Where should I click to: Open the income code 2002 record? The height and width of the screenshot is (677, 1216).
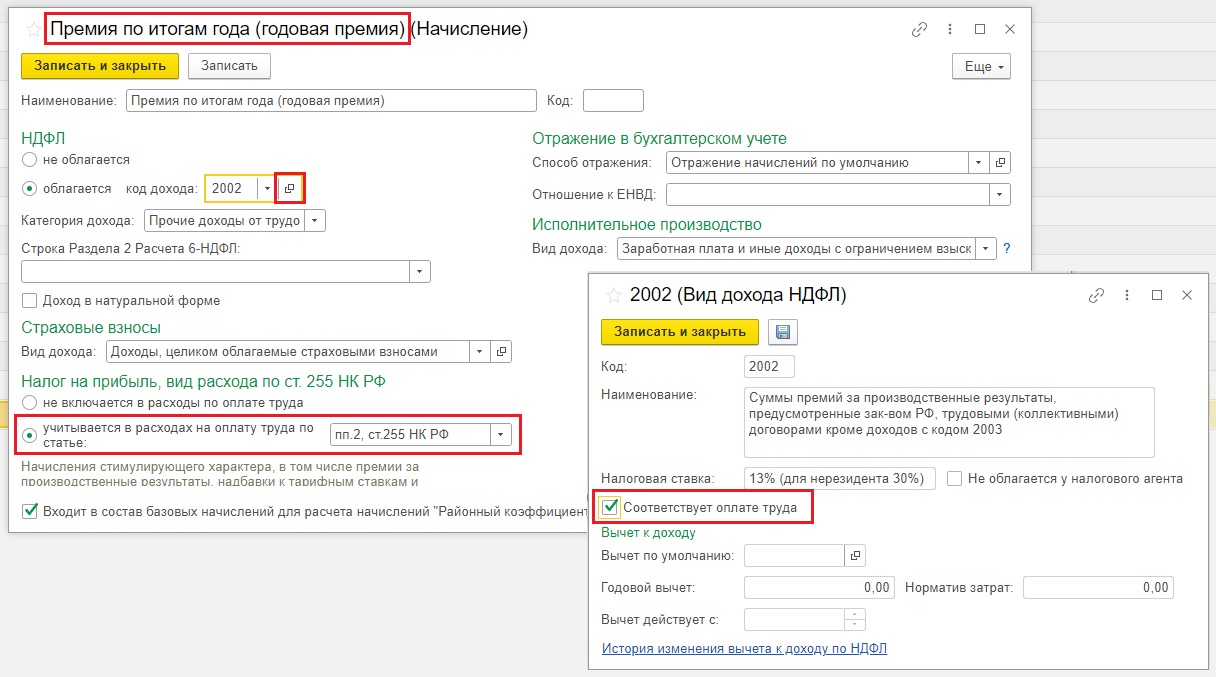[289, 188]
